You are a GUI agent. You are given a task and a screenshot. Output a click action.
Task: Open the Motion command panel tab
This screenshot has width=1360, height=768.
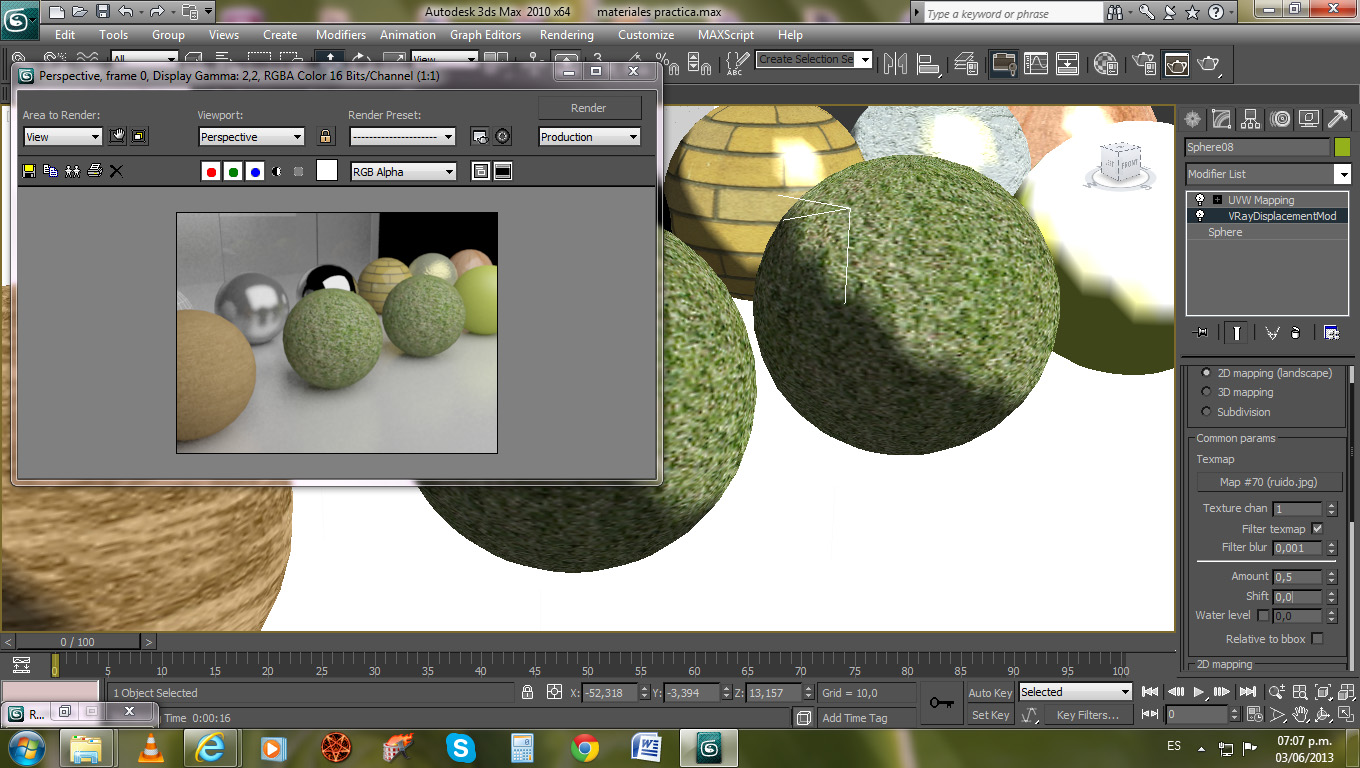tap(1280, 119)
